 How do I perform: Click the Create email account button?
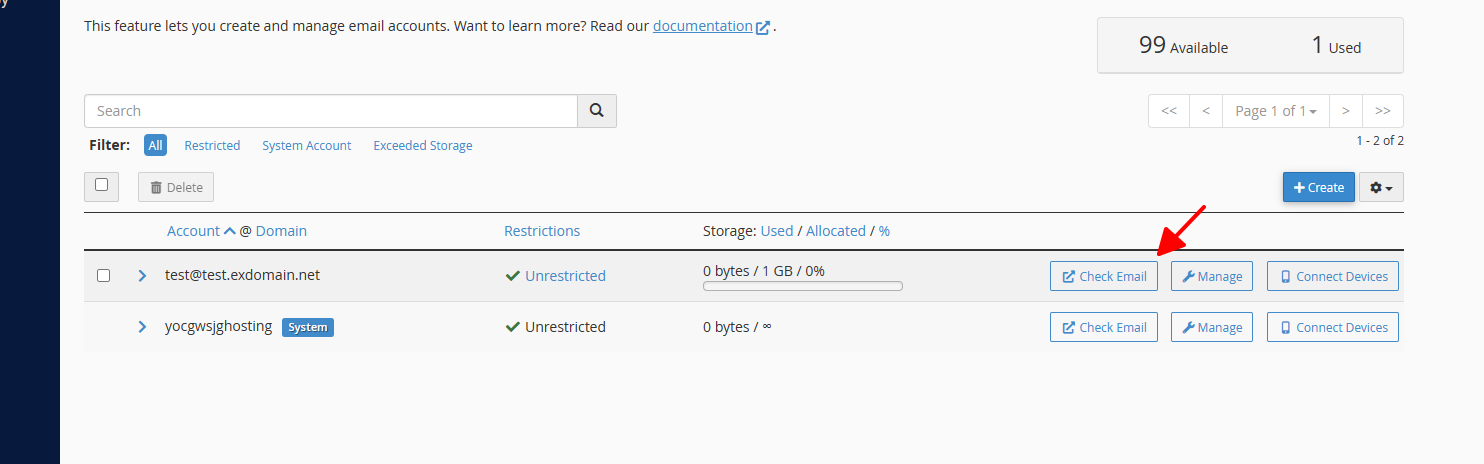[x=1319, y=187]
